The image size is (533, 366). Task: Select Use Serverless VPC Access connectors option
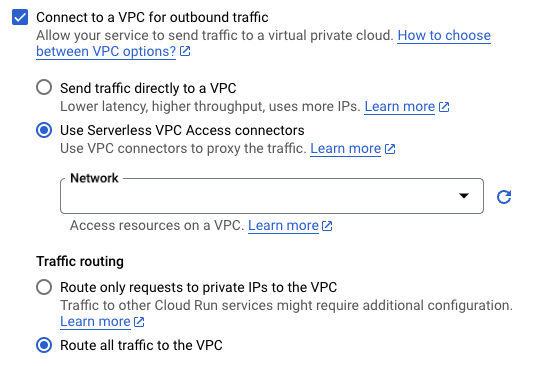[x=44, y=130]
